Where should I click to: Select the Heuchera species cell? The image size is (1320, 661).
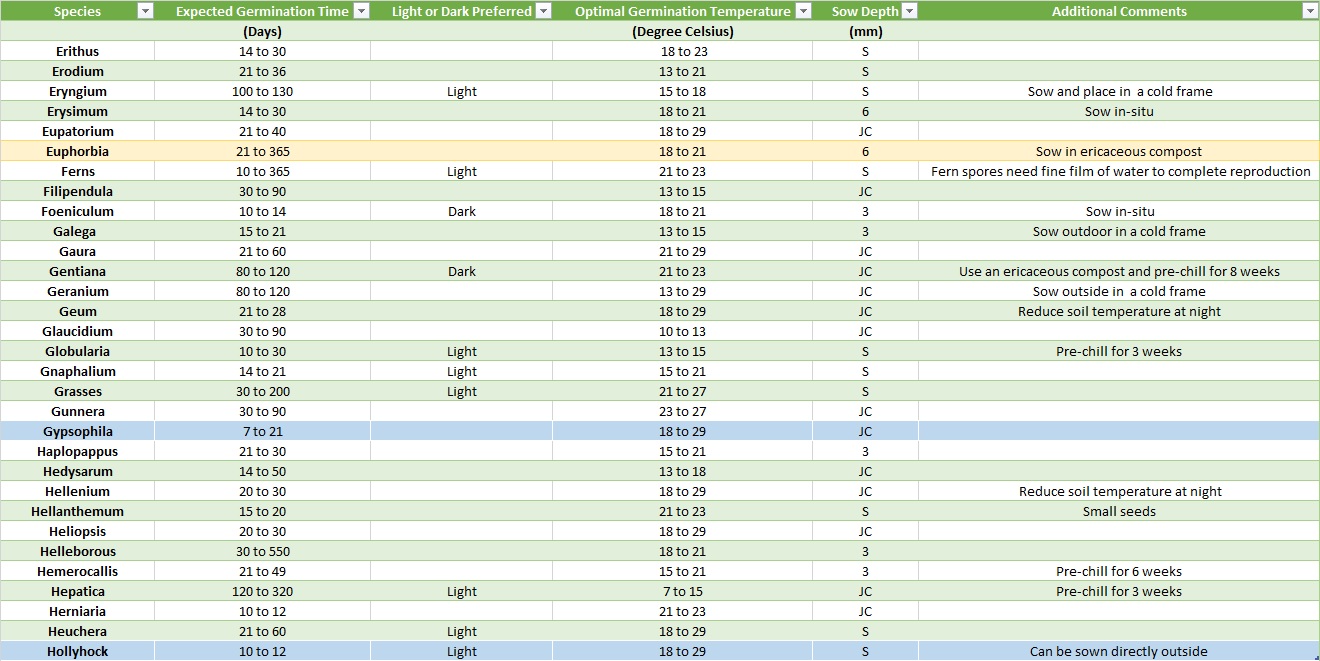77,631
